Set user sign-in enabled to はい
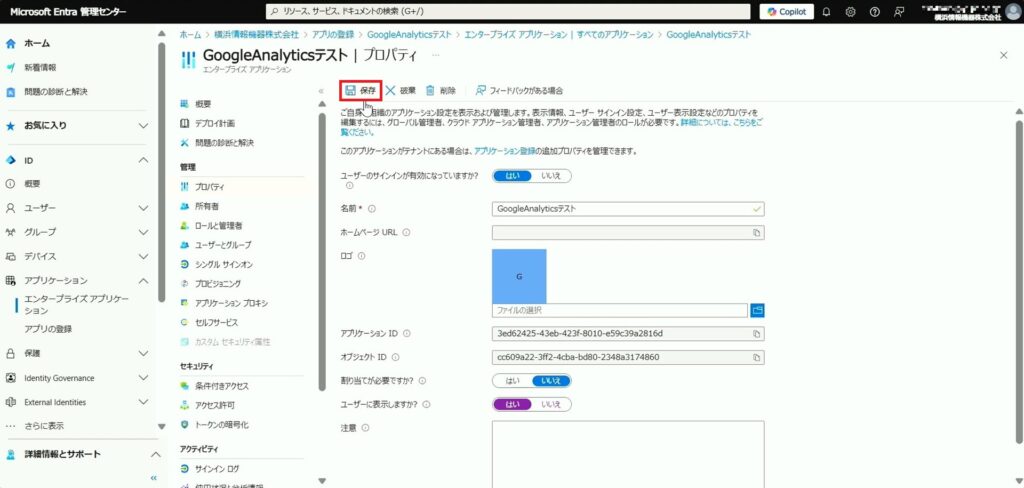Viewport: 1024px width, 488px height. coord(513,176)
